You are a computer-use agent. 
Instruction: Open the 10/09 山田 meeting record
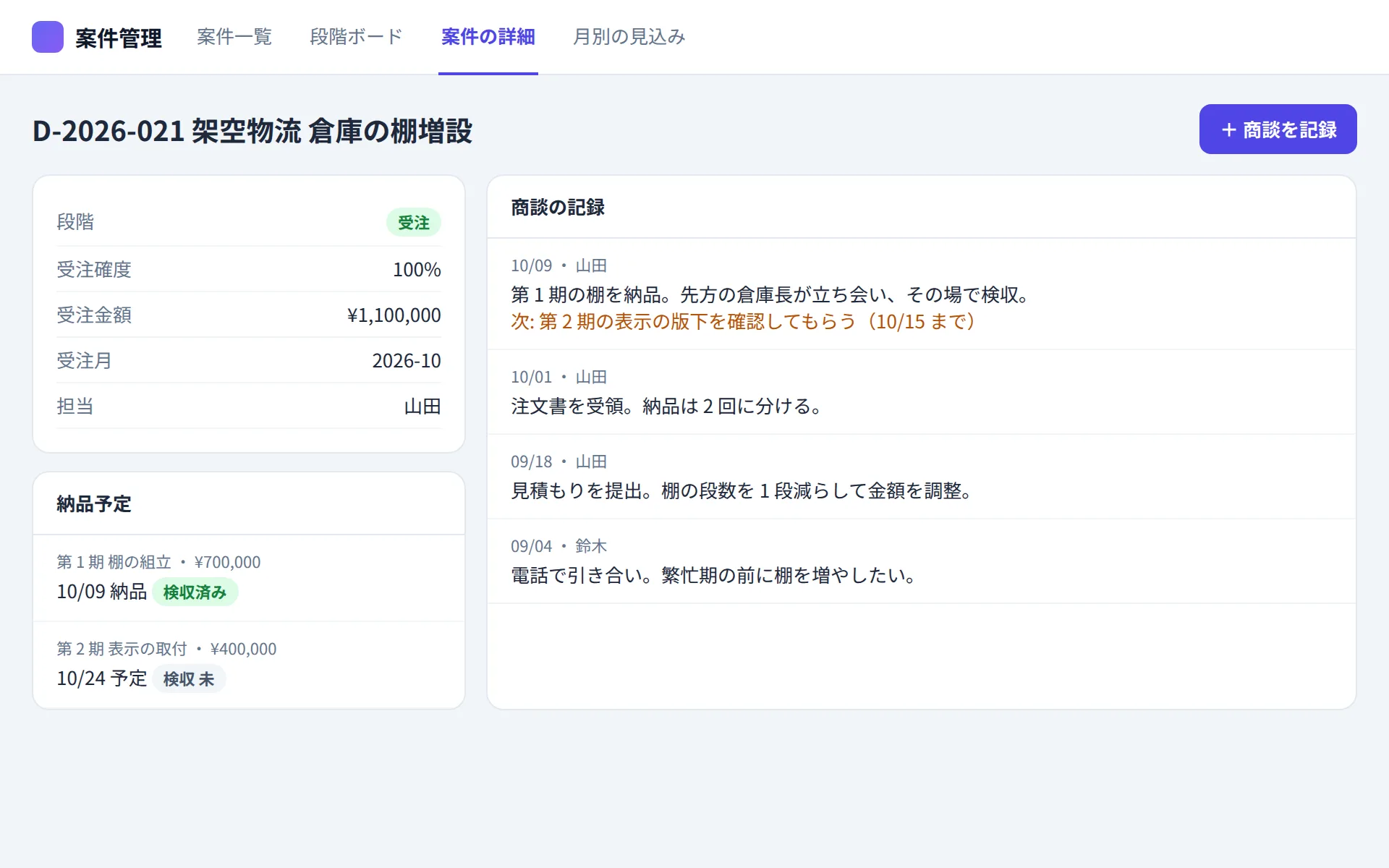(x=922, y=294)
